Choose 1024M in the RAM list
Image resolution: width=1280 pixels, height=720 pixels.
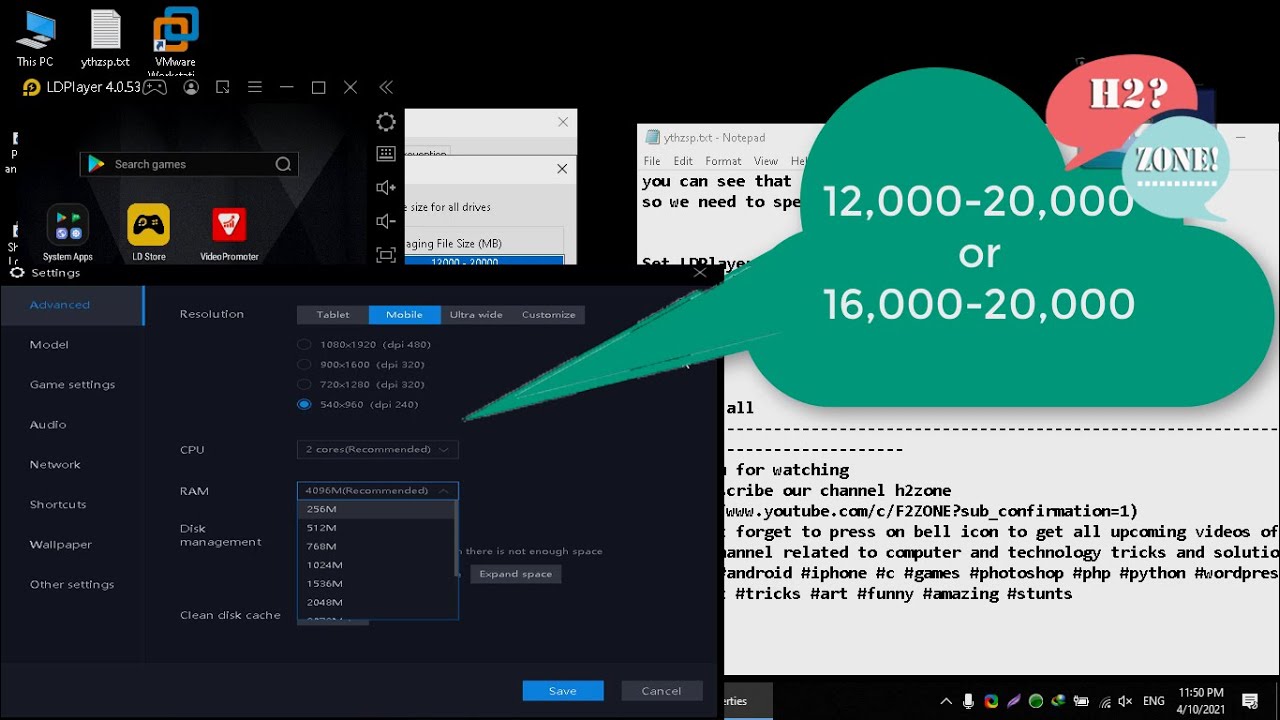pyautogui.click(x=377, y=565)
